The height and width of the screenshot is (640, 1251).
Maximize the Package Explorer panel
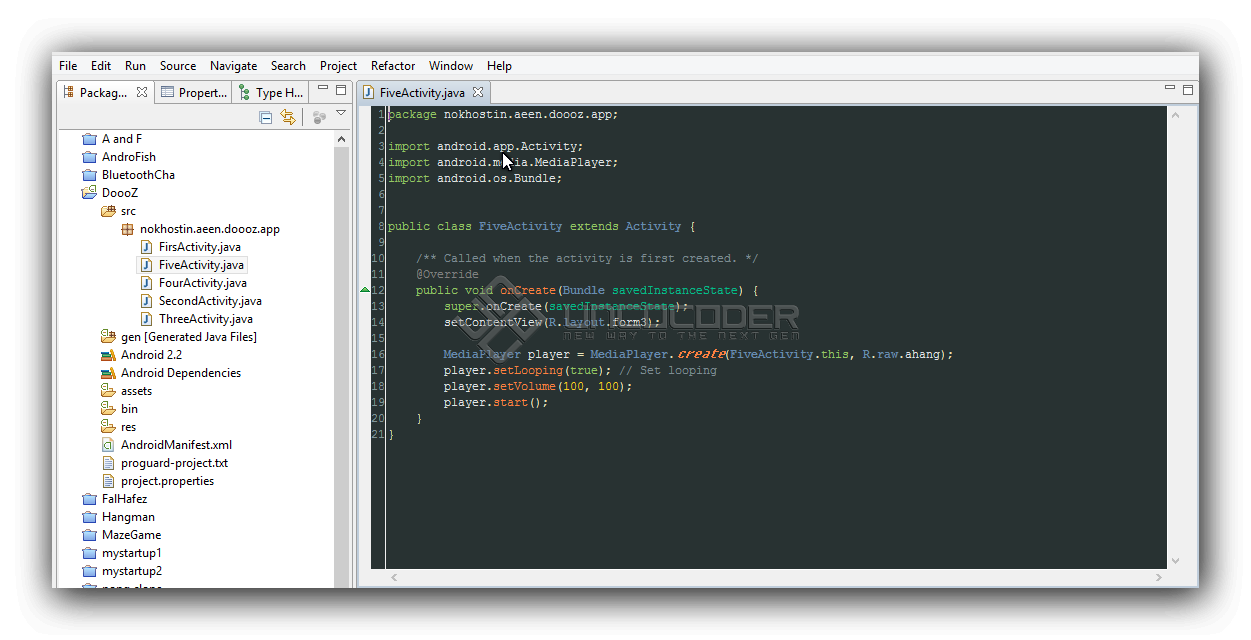coord(341,90)
